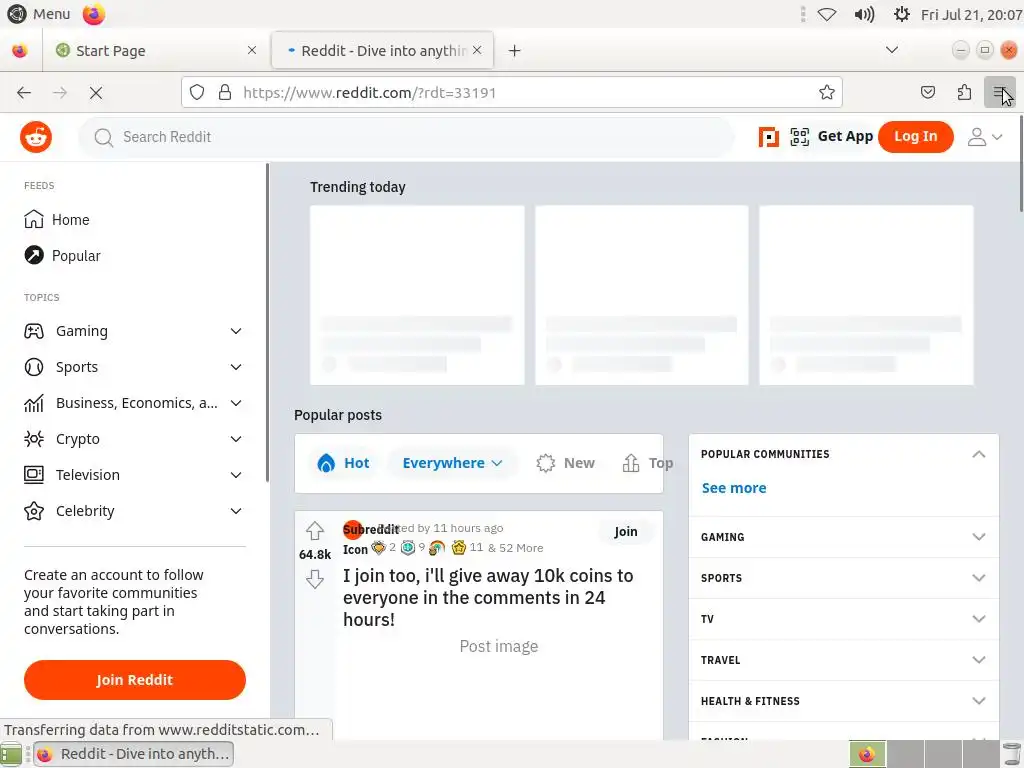Screen dimensions: 1024x768
Task: Expand the Sports topic in sidebar
Action: tap(236, 367)
